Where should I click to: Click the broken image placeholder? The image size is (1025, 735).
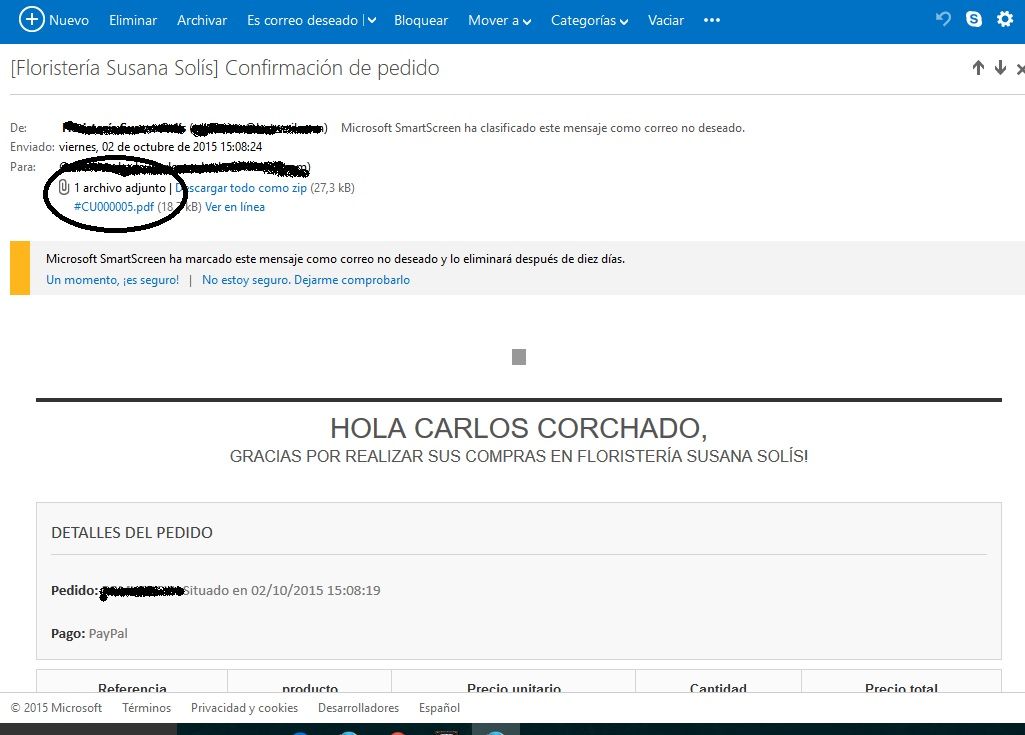pyautogui.click(x=519, y=356)
